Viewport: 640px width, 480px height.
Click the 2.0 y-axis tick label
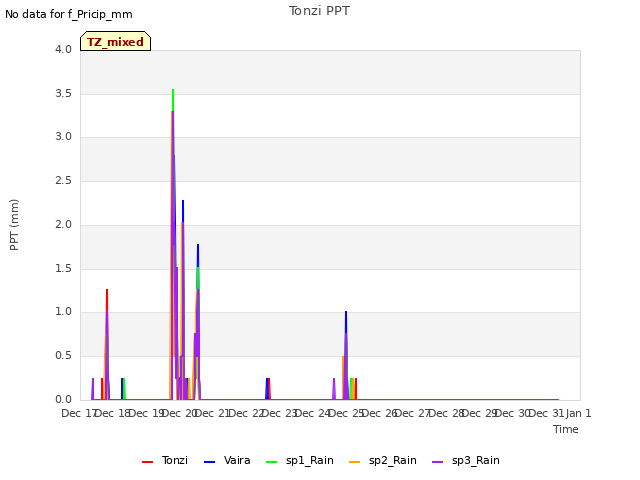[63, 224]
